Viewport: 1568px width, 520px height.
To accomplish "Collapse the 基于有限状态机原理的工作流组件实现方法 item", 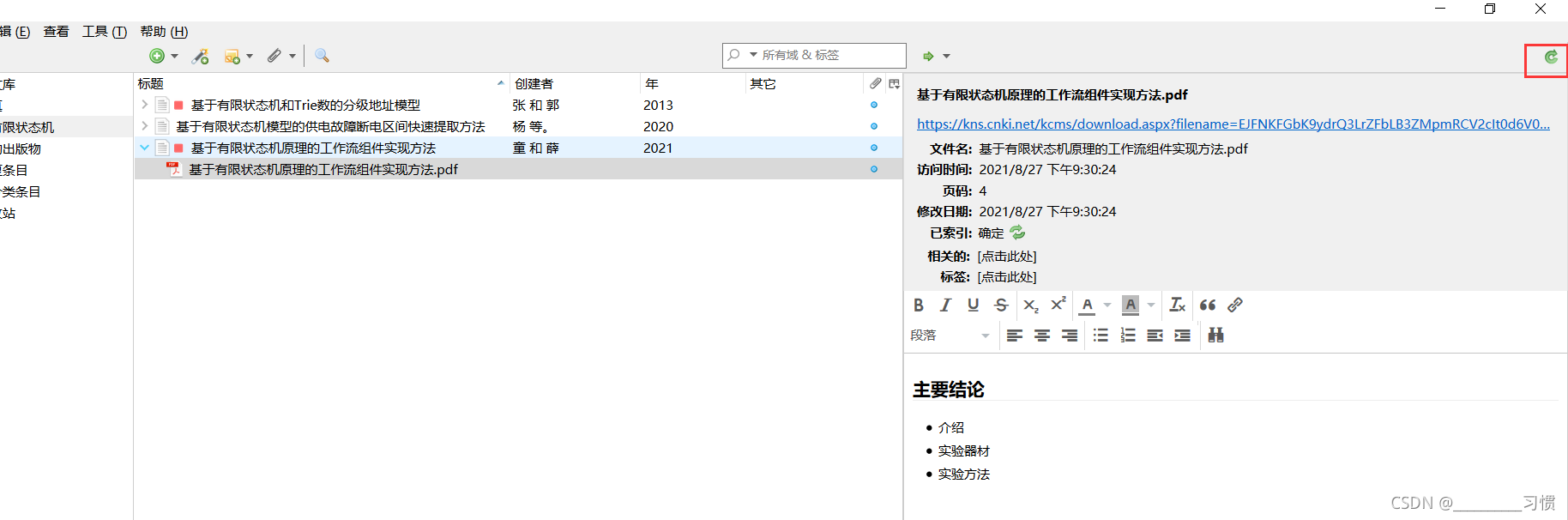I will [x=144, y=148].
